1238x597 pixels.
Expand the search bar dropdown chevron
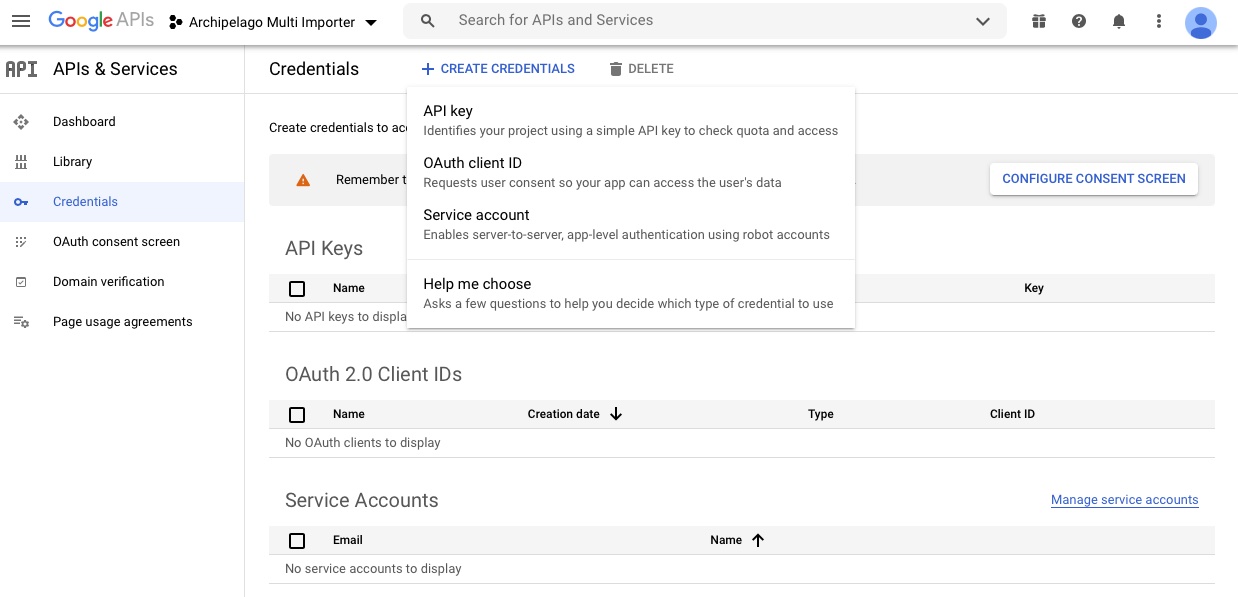983,21
